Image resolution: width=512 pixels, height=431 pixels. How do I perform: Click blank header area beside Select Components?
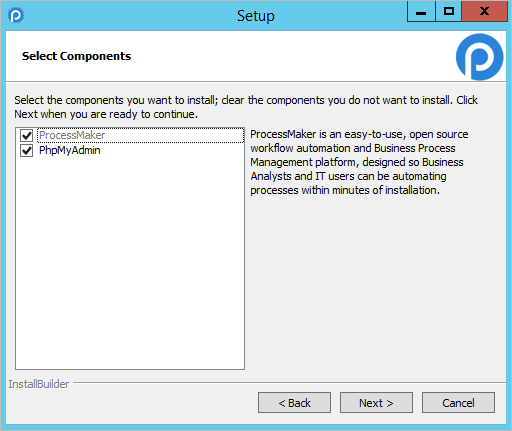(293, 56)
